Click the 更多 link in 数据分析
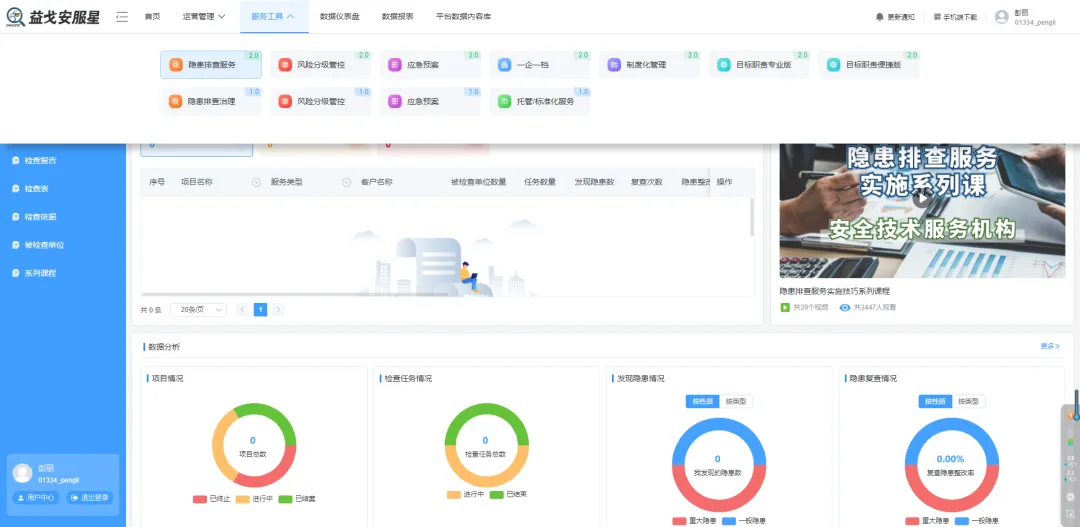 [1050, 346]
